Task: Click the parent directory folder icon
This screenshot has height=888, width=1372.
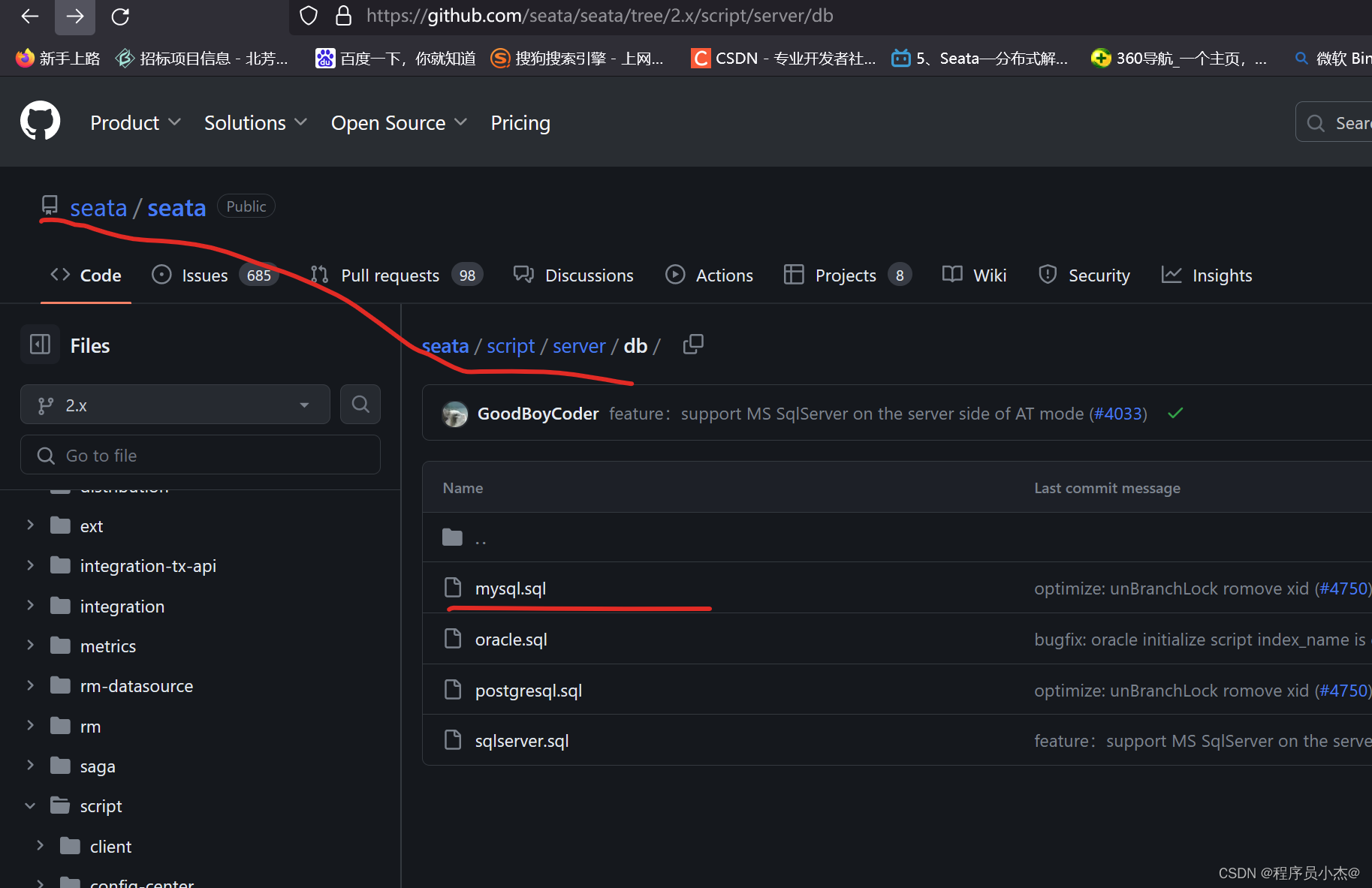Action: click(x=452, y=537)
